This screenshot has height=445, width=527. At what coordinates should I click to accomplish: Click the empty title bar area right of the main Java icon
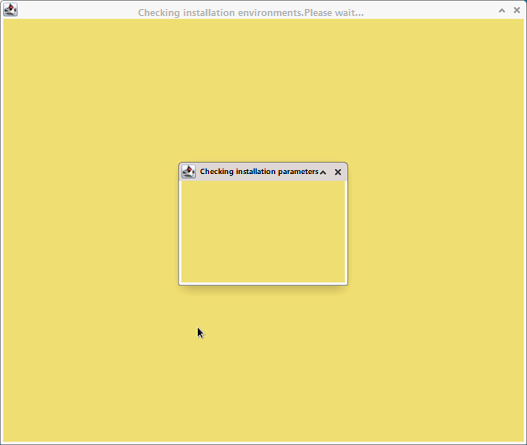coord(77,10)
